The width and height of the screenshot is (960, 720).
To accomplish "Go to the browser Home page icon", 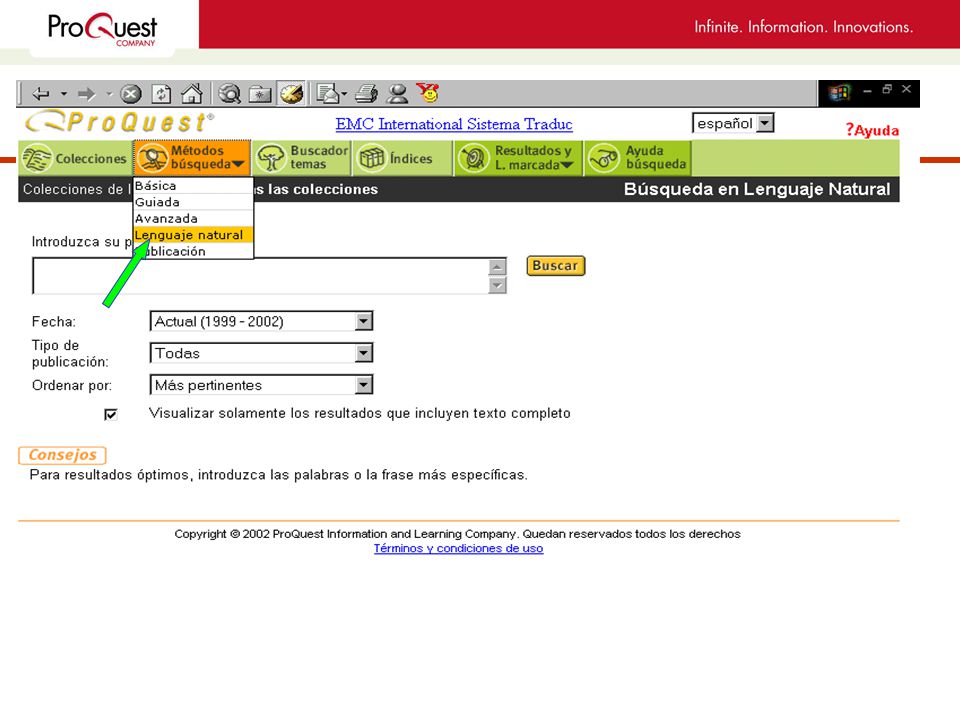I will 192,94.
